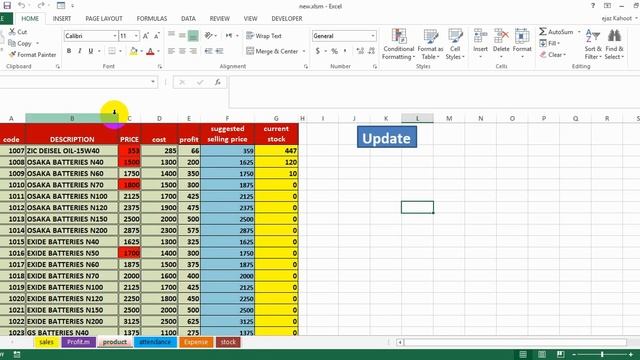Click Increase Indent icon
This screenshot has width=640, height=360.
[220, 51]
